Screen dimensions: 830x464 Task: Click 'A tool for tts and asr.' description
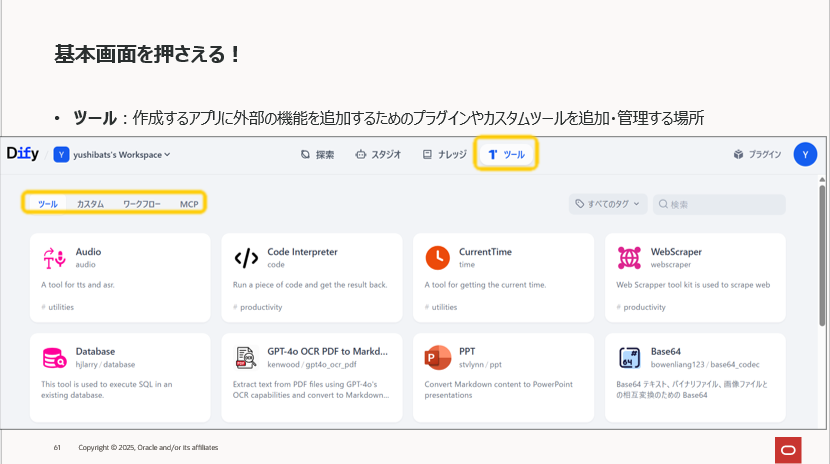[x=78, y=285]
